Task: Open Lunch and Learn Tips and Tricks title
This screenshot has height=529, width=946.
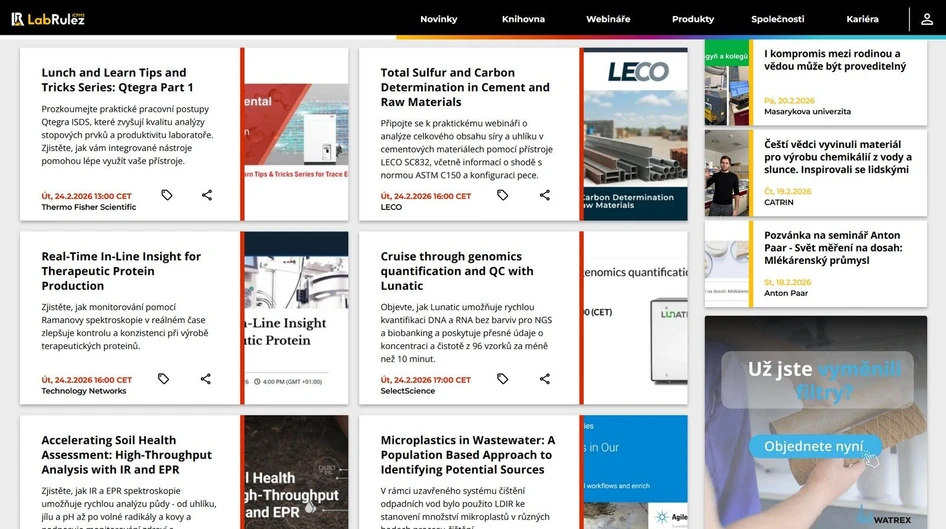Action: 118,80
